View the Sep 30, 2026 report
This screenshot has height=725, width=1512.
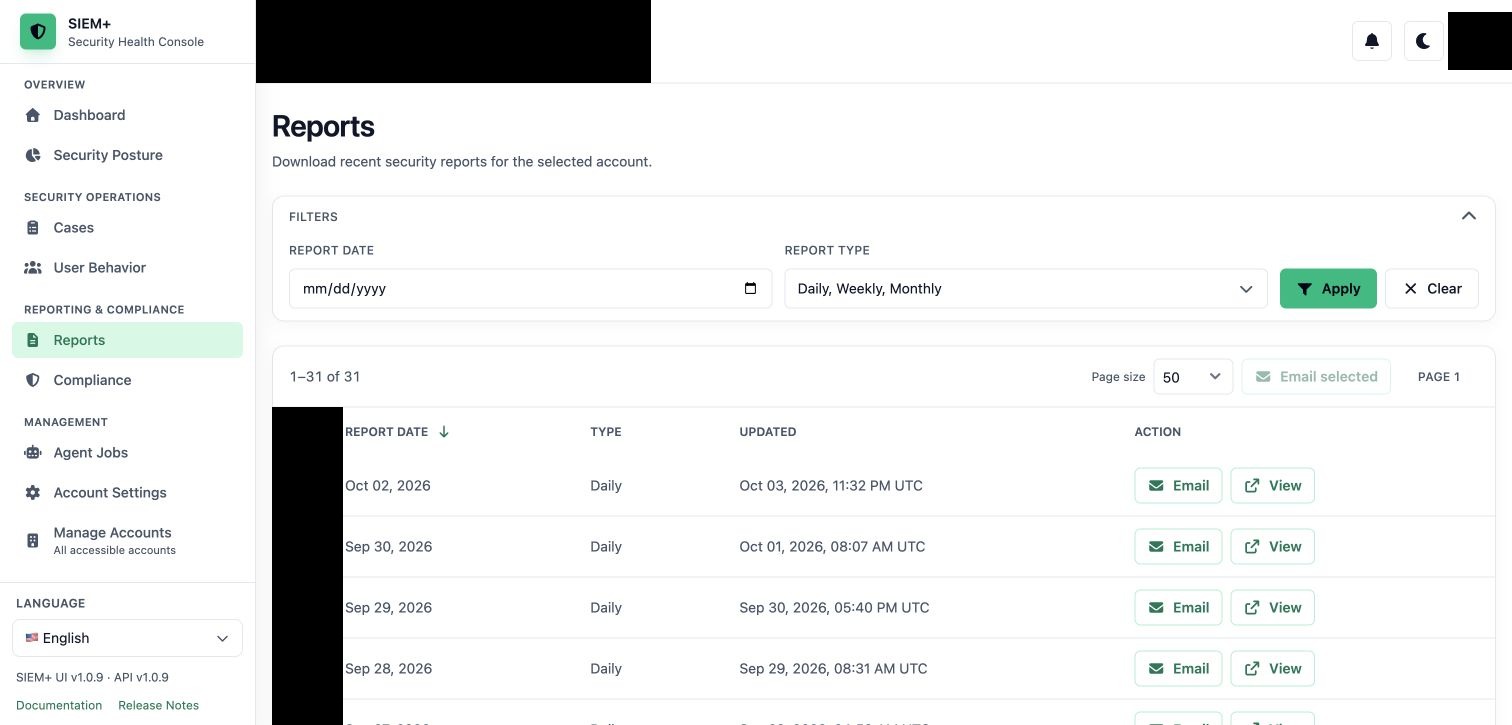click(x=1272, y=547)
